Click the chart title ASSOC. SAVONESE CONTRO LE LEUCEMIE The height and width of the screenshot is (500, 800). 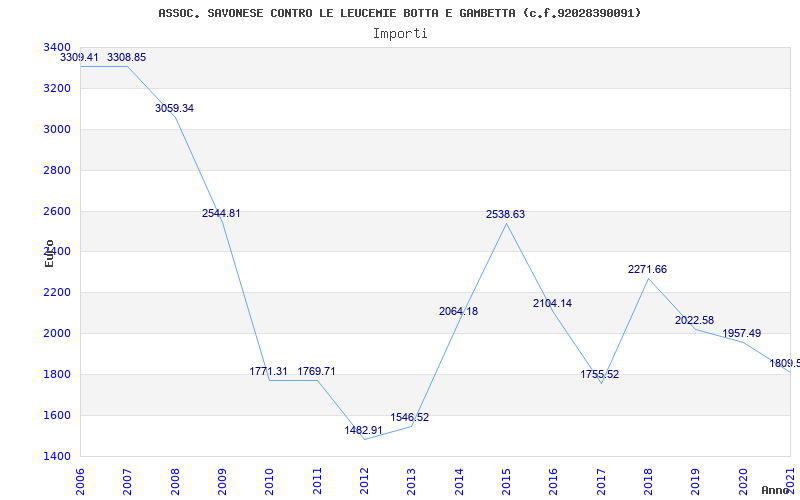[x=399, y=13]
